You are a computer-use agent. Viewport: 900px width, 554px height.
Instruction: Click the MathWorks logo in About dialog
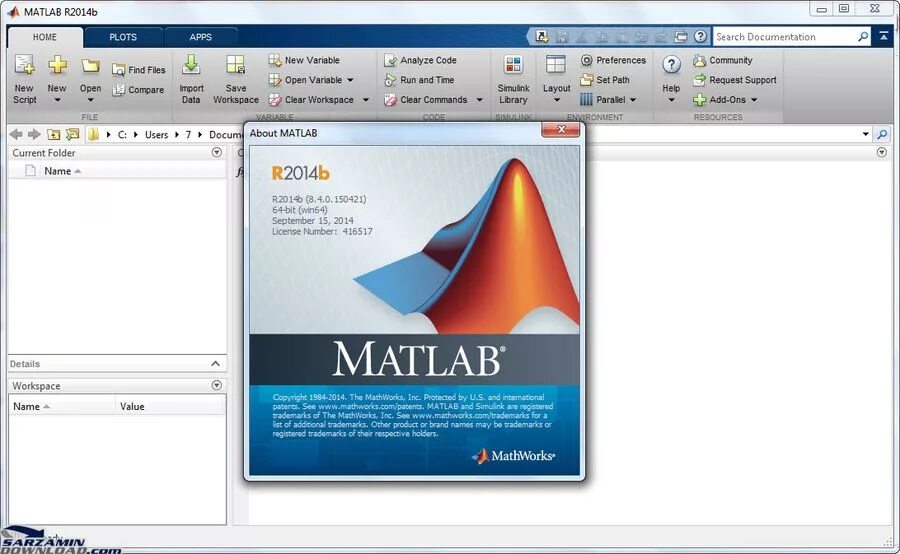(x=513, y=456)
